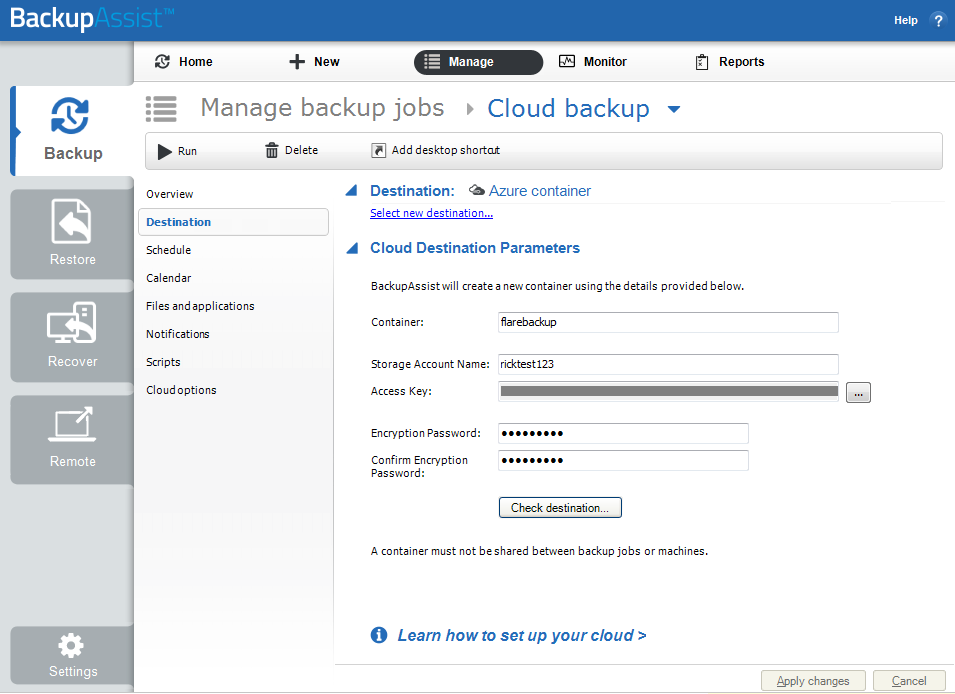Click the Encryption Password field
This screenshot has height=694, width=955.
[x=623, y=433]
